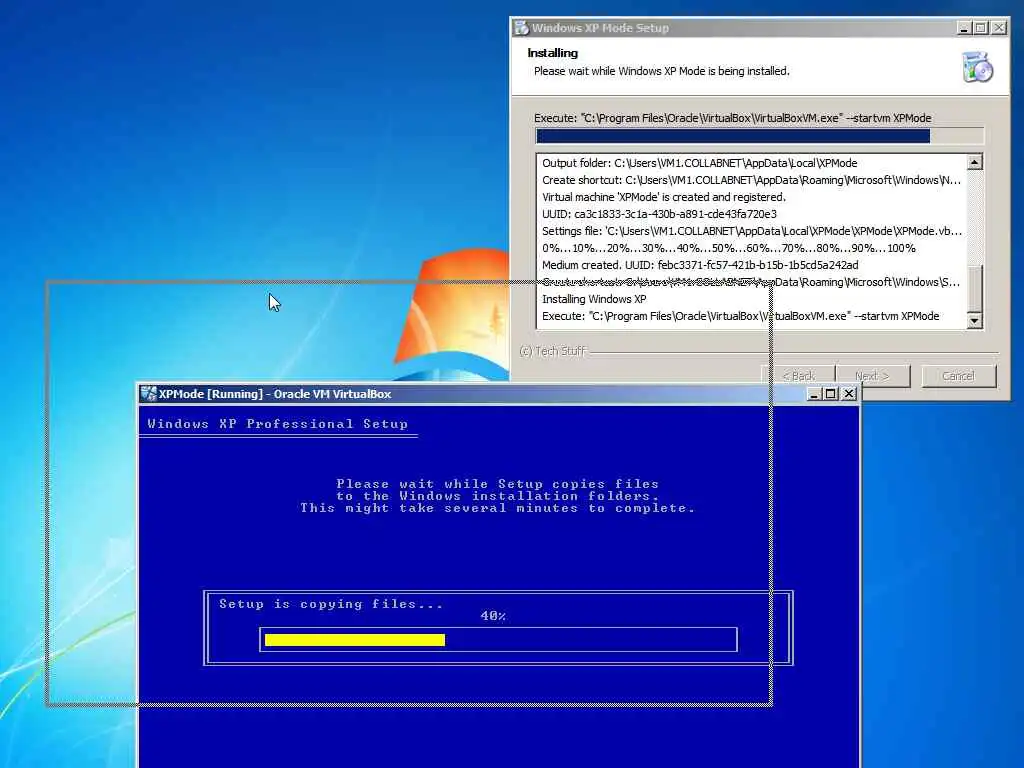Minimize the XPMode VirtualBox window
Image resolution: width=1024 pixels, height=768 pixels.
(814, 394)
